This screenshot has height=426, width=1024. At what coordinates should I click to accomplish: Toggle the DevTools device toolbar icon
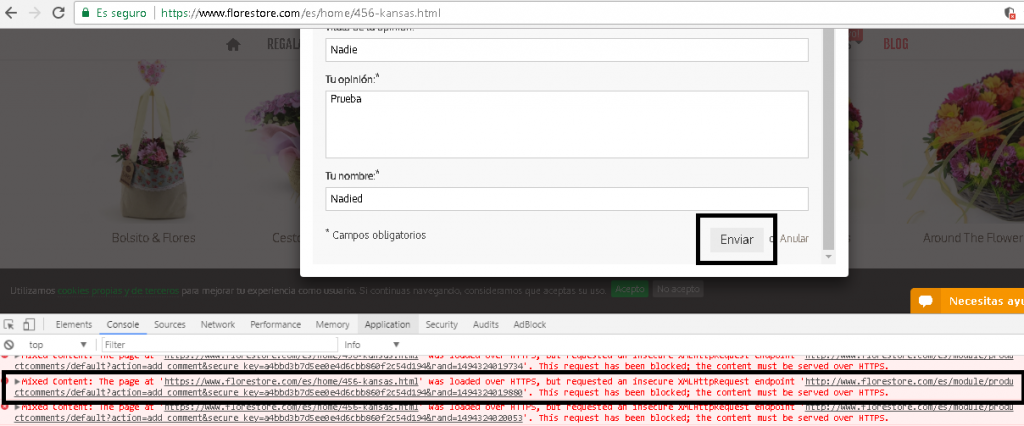tap(29, 324)
